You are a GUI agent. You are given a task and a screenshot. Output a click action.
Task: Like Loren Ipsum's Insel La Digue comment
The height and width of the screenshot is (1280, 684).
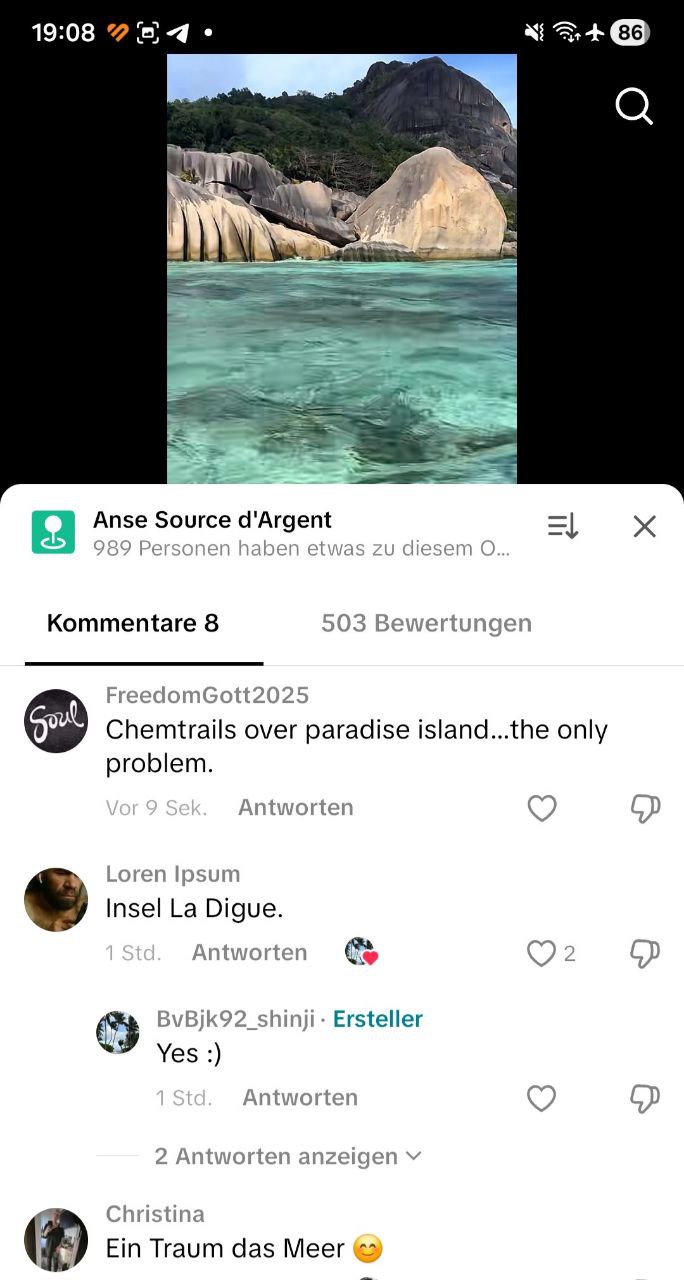542,953
